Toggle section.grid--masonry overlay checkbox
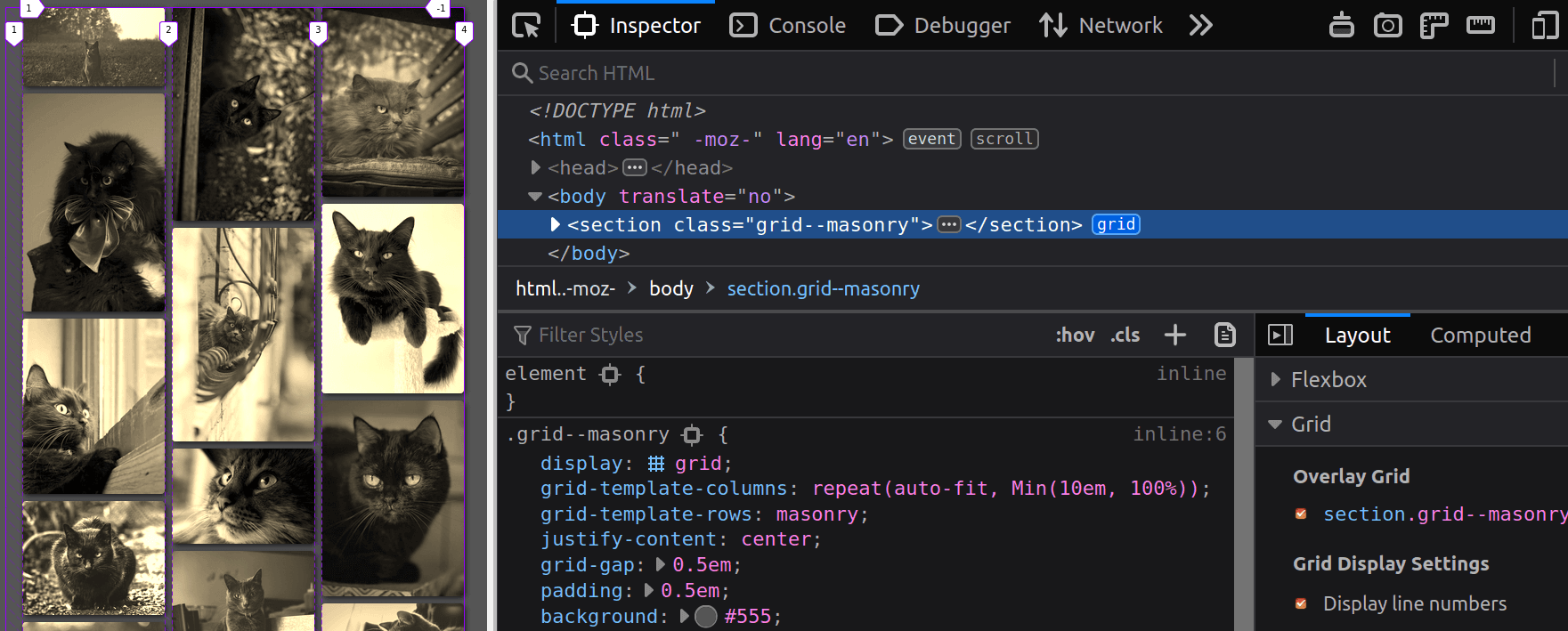 (1301, 514)
